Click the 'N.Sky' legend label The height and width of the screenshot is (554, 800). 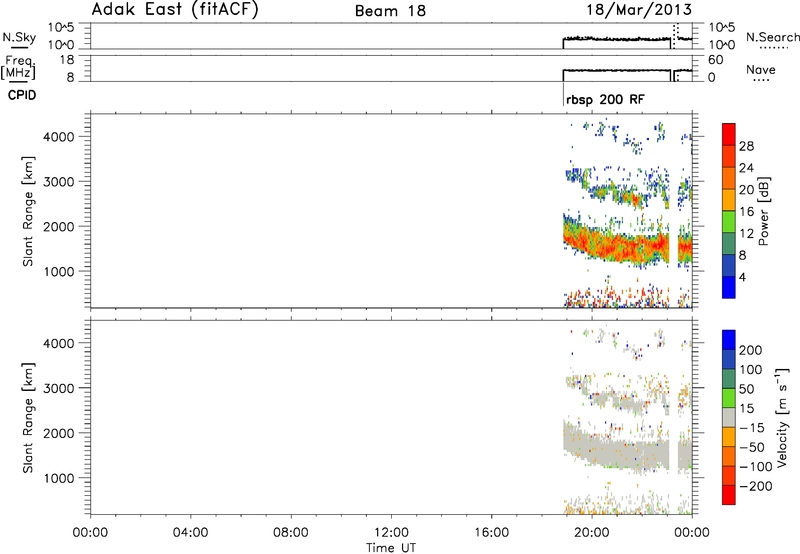(x=19, y=37)
